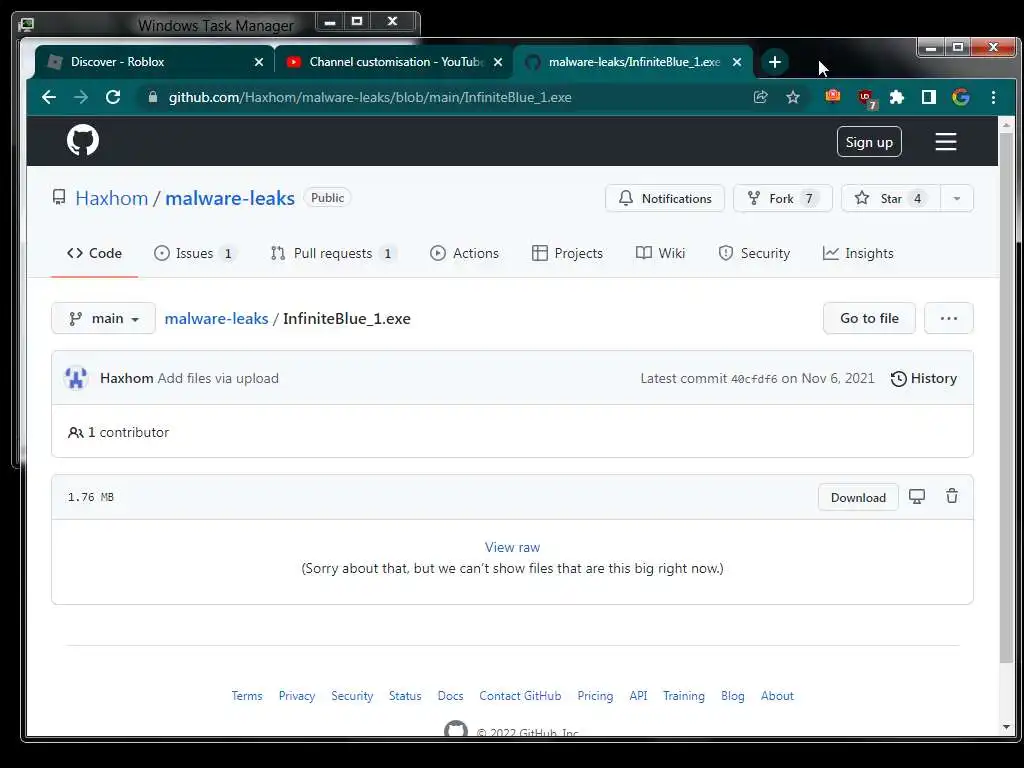1024x768 pixels.
Task: Open the Contact GitHub footer link
Action: click(520, 696)
